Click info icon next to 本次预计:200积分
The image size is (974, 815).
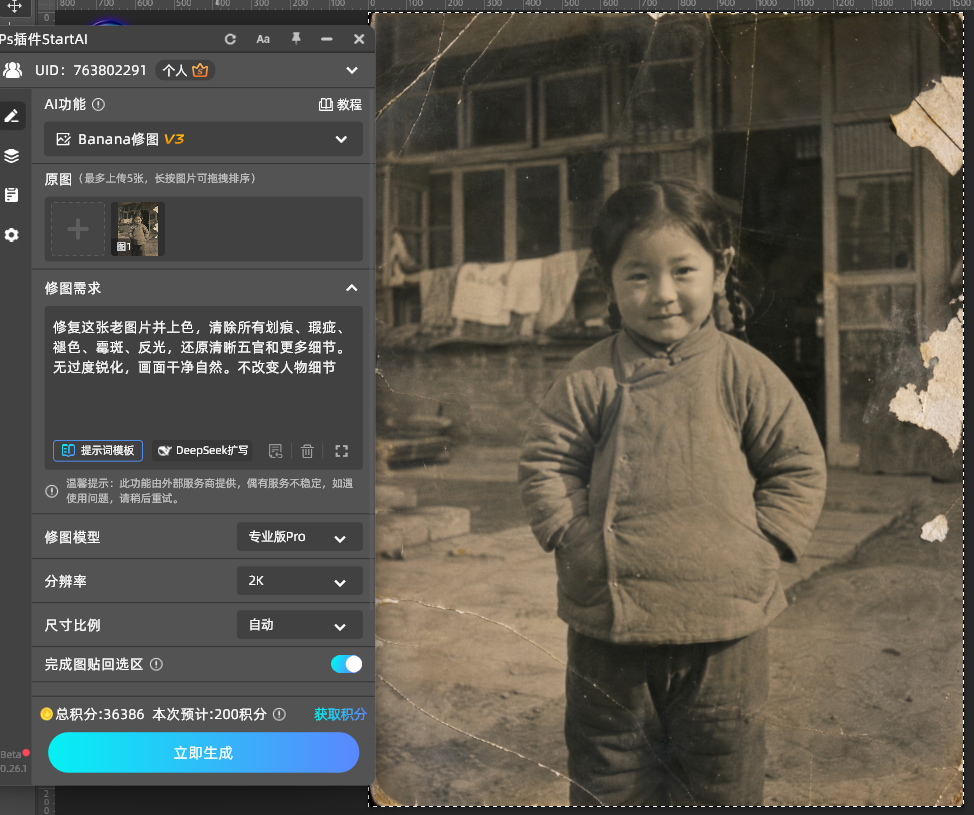280,714
